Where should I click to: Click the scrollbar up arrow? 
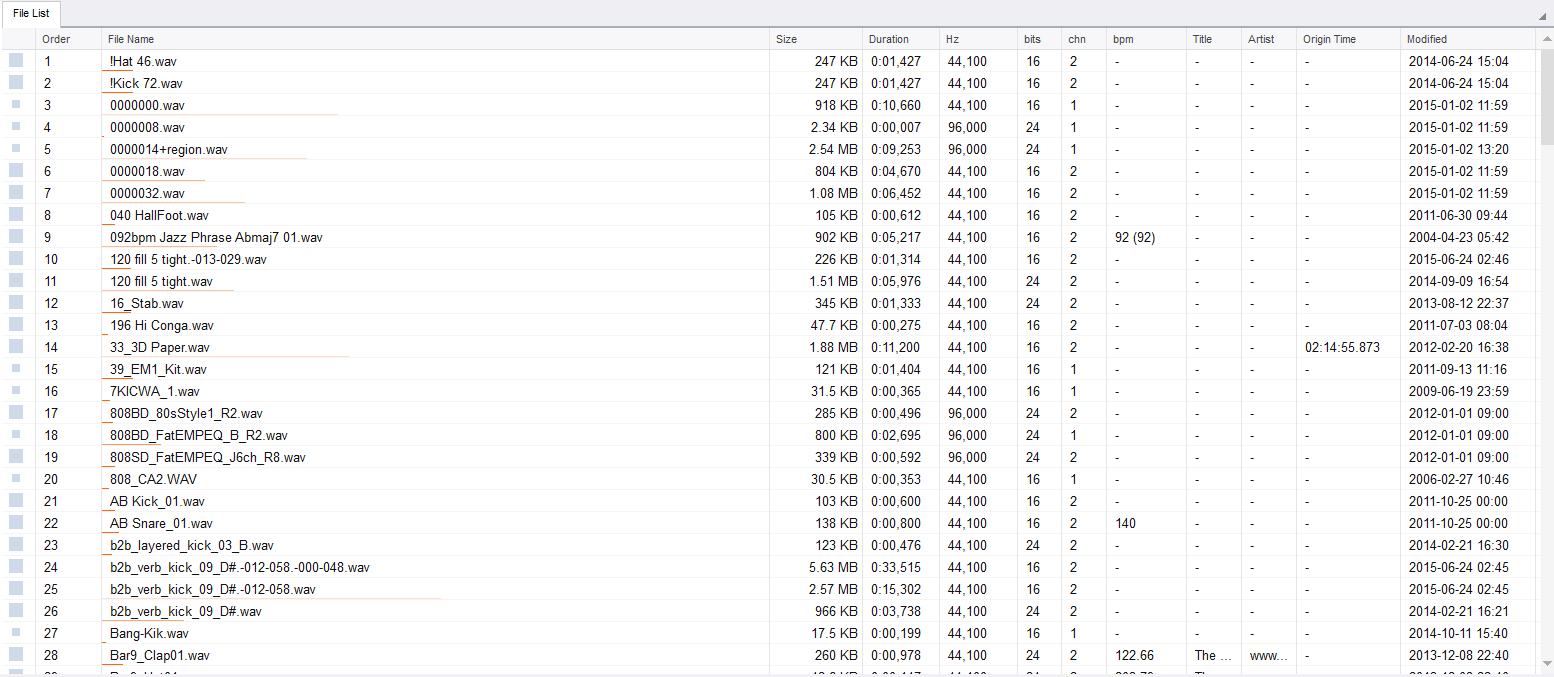[1544, 38]
